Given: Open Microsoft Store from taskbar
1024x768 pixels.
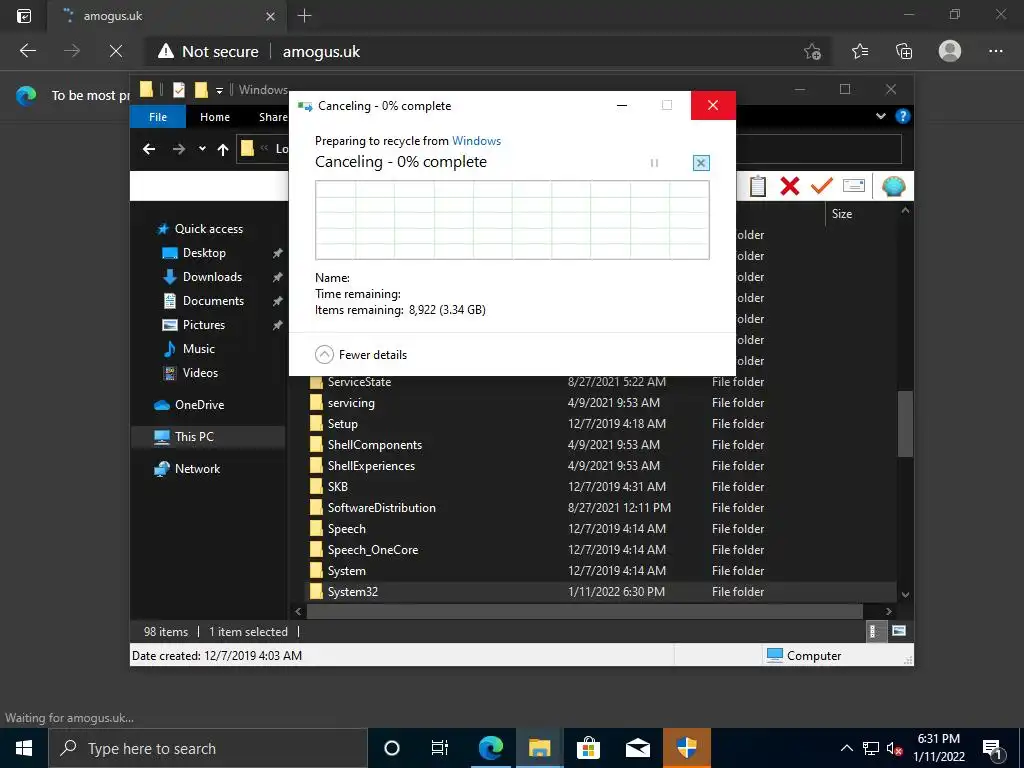Looking at the screenshot, I should click(588, 748).
